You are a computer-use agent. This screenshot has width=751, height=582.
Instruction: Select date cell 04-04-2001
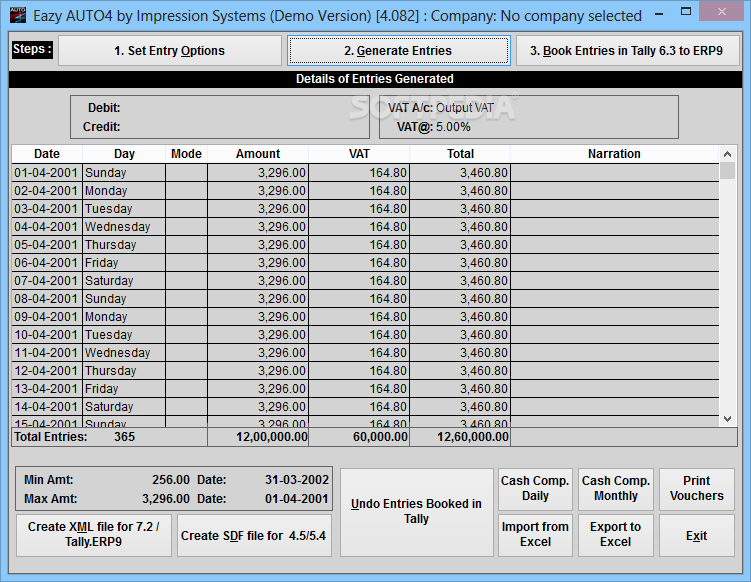47,227
